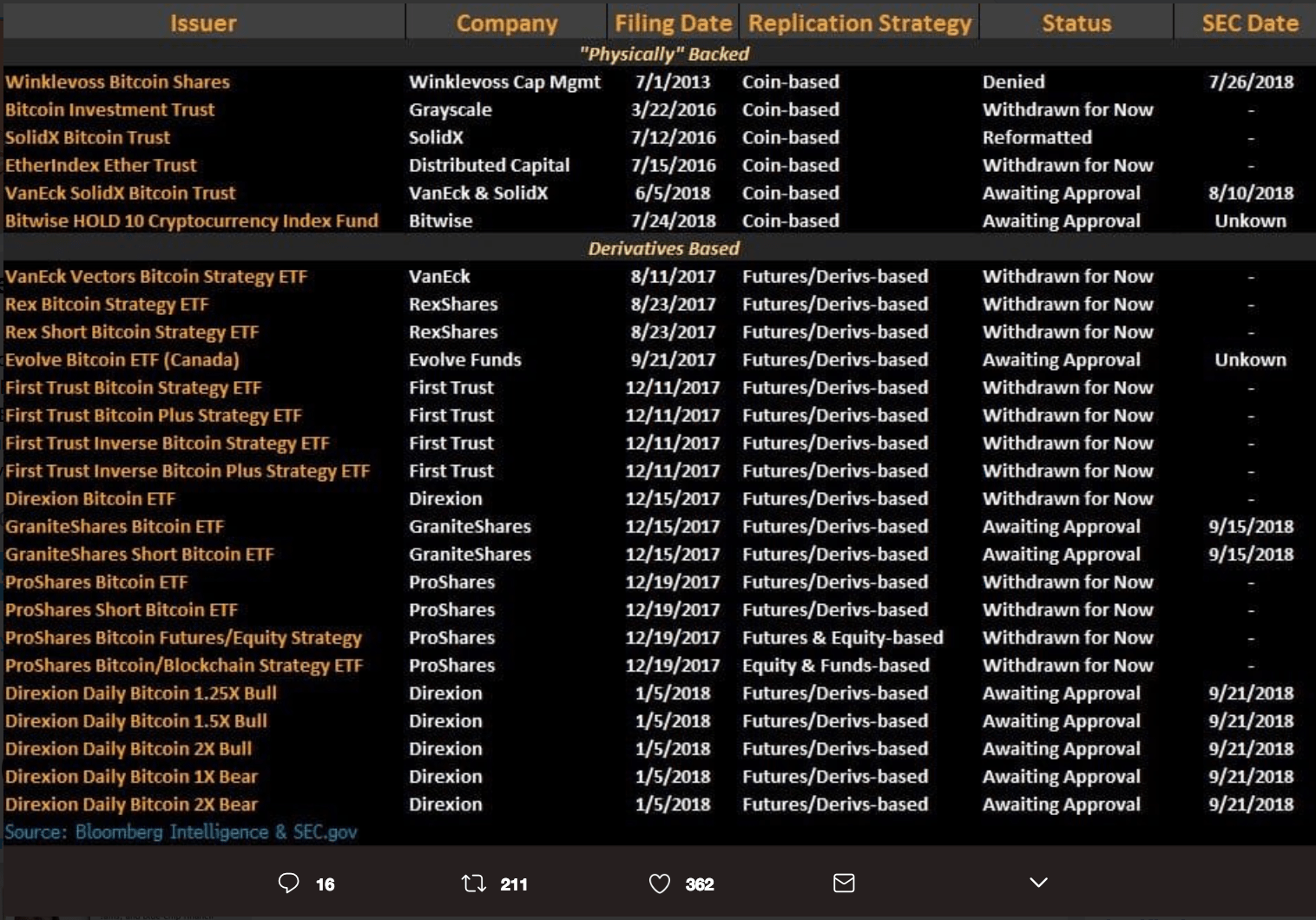
Task: Click the Issuer column header
Action: (203, 23)
